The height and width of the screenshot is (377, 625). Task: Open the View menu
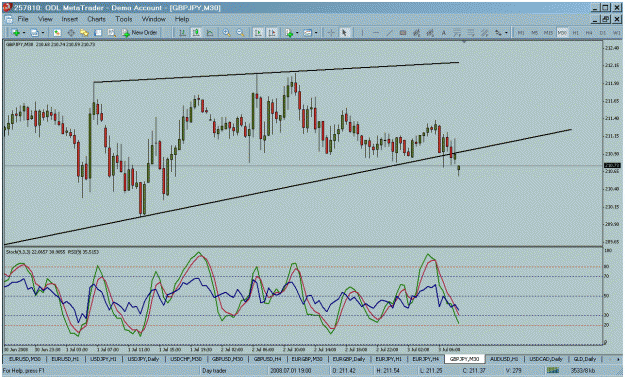coord(45,19)
